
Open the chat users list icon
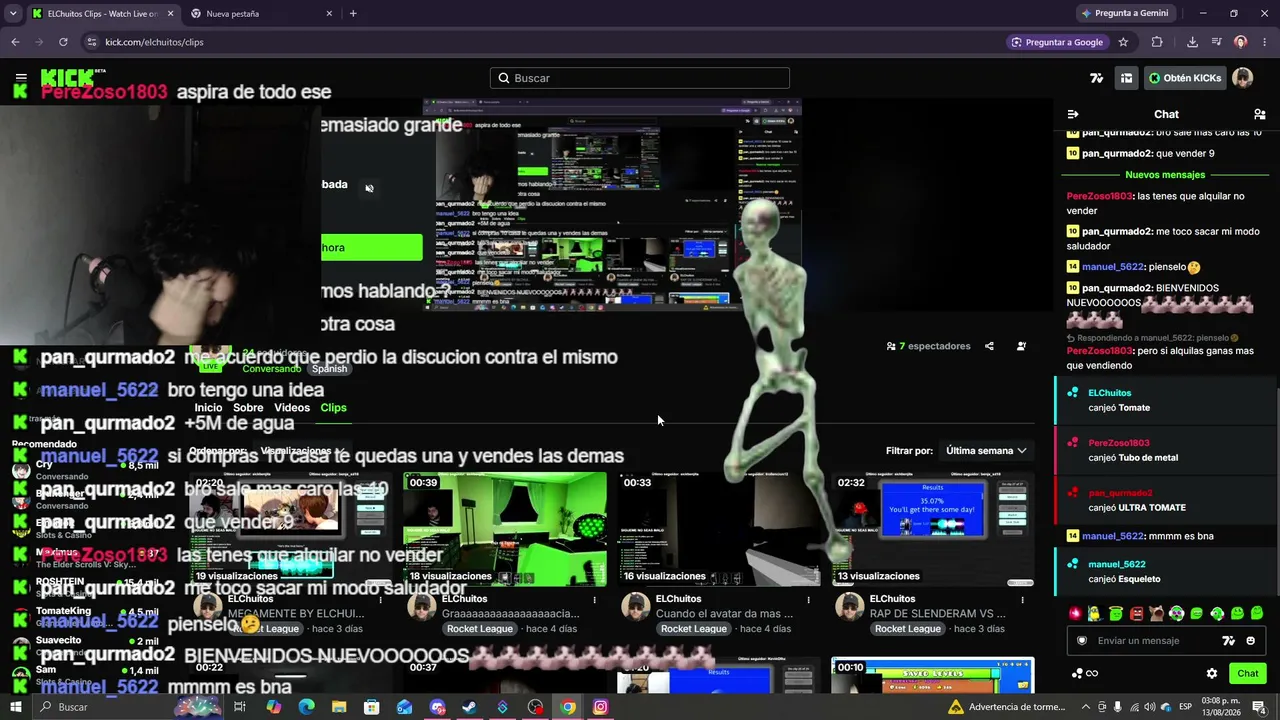pyautogui.click(x=1259, y=114)
